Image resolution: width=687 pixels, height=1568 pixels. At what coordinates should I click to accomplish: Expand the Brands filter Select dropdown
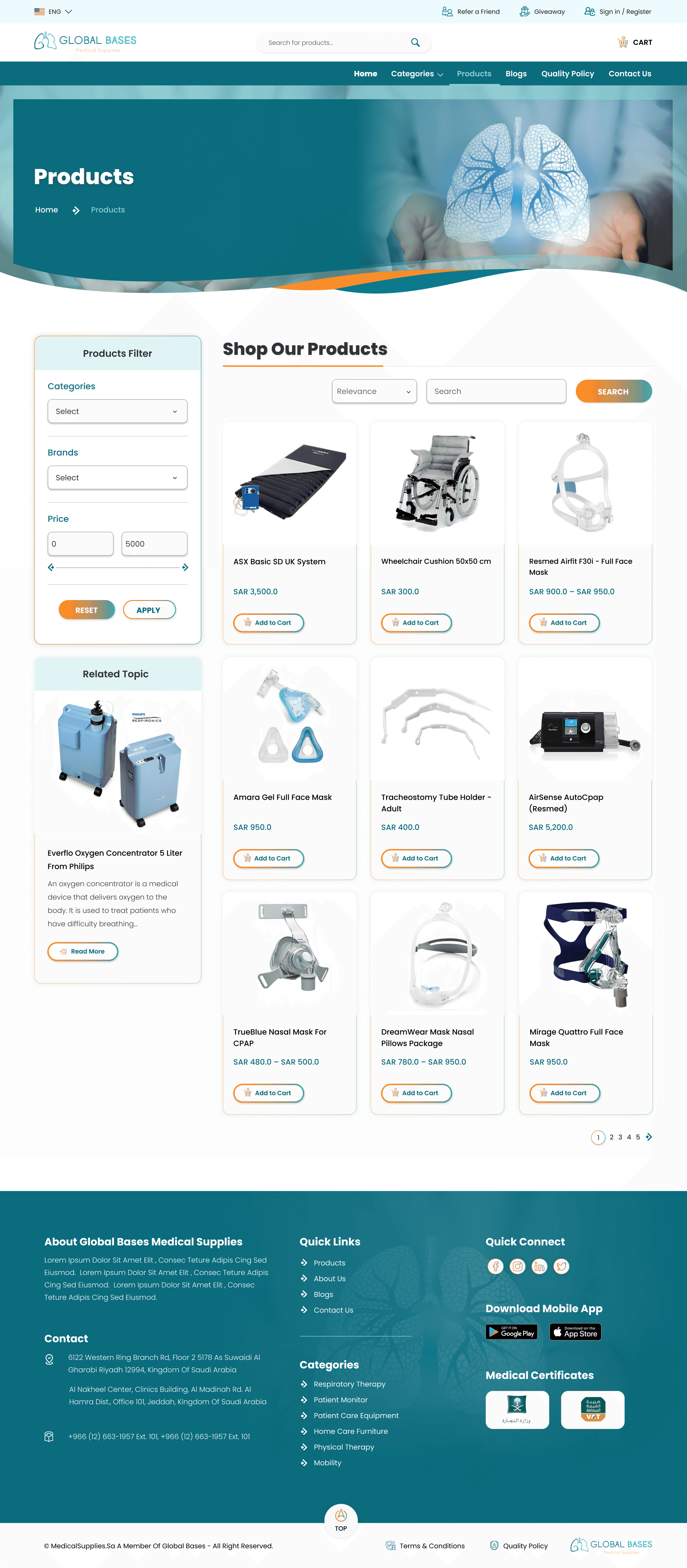118,478
